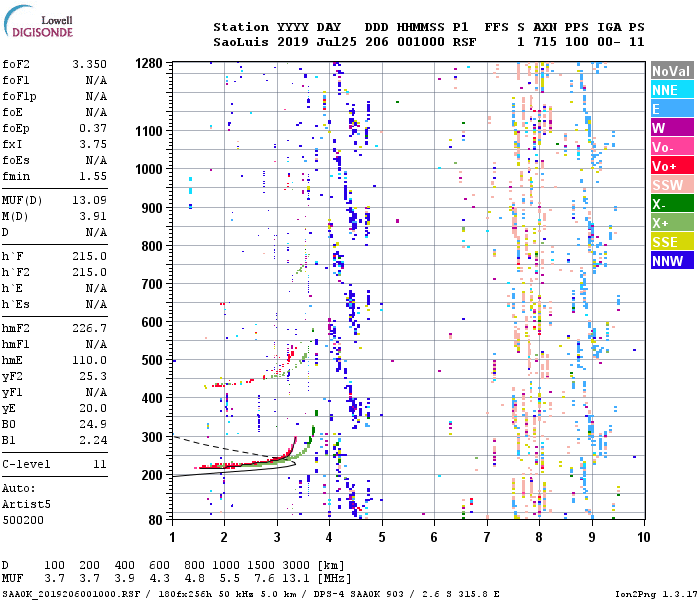Select the Vo+ red legend swatch
Screen dimensions: 700x600
click(672, 166)
